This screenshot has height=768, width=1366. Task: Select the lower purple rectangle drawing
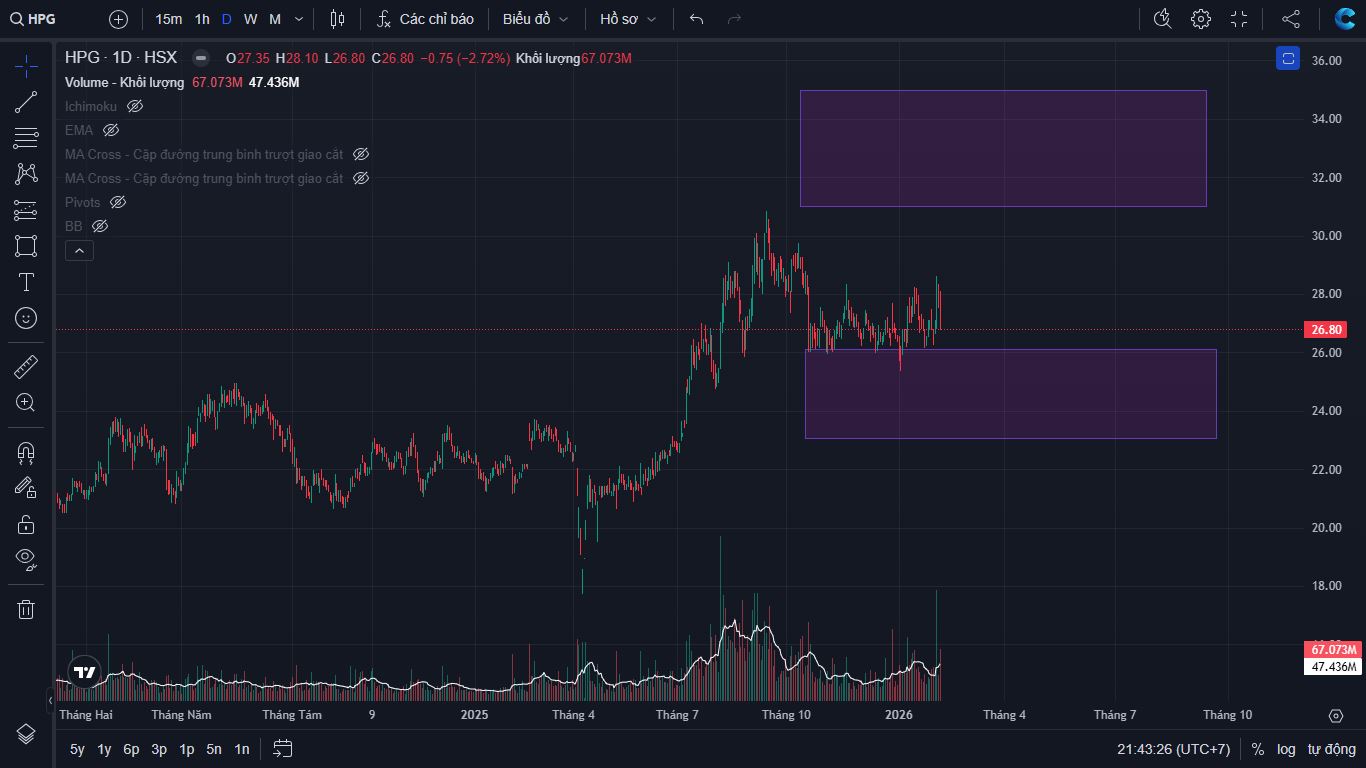point(1011,394)
